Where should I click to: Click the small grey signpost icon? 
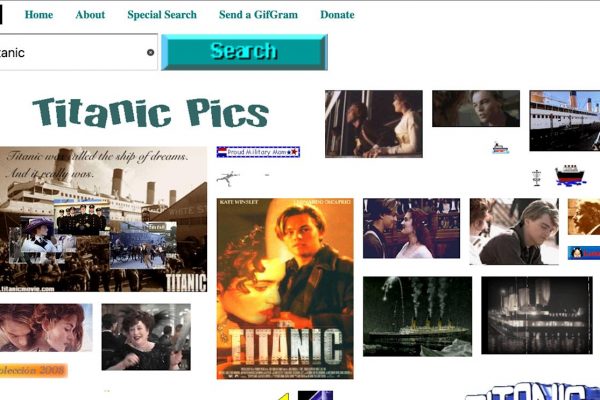[537, 178]
